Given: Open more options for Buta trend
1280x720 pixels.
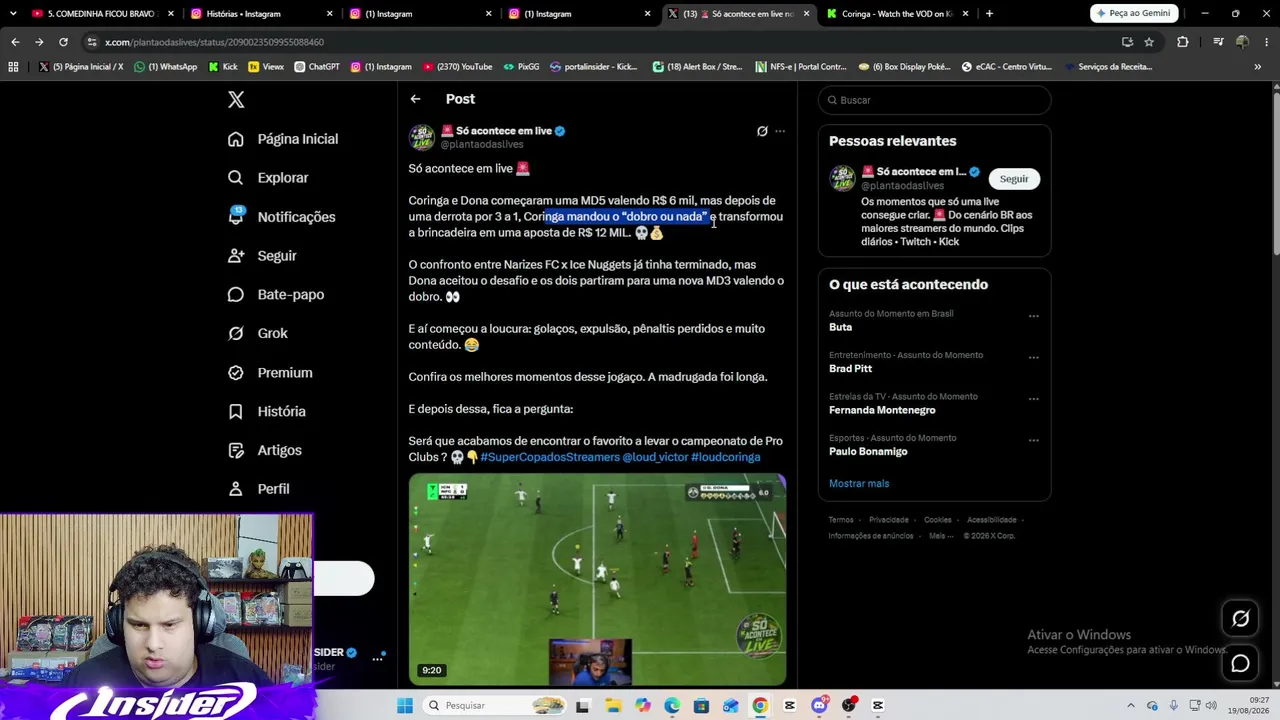Looking at the screenshot, I should click(x=1034, y=316).
